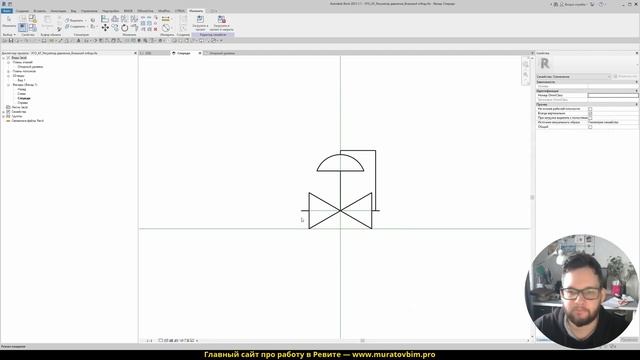The width and height of the screenshot is (640, 360).
Task: Click the Revit R logo in Properties
Action: 545,63
